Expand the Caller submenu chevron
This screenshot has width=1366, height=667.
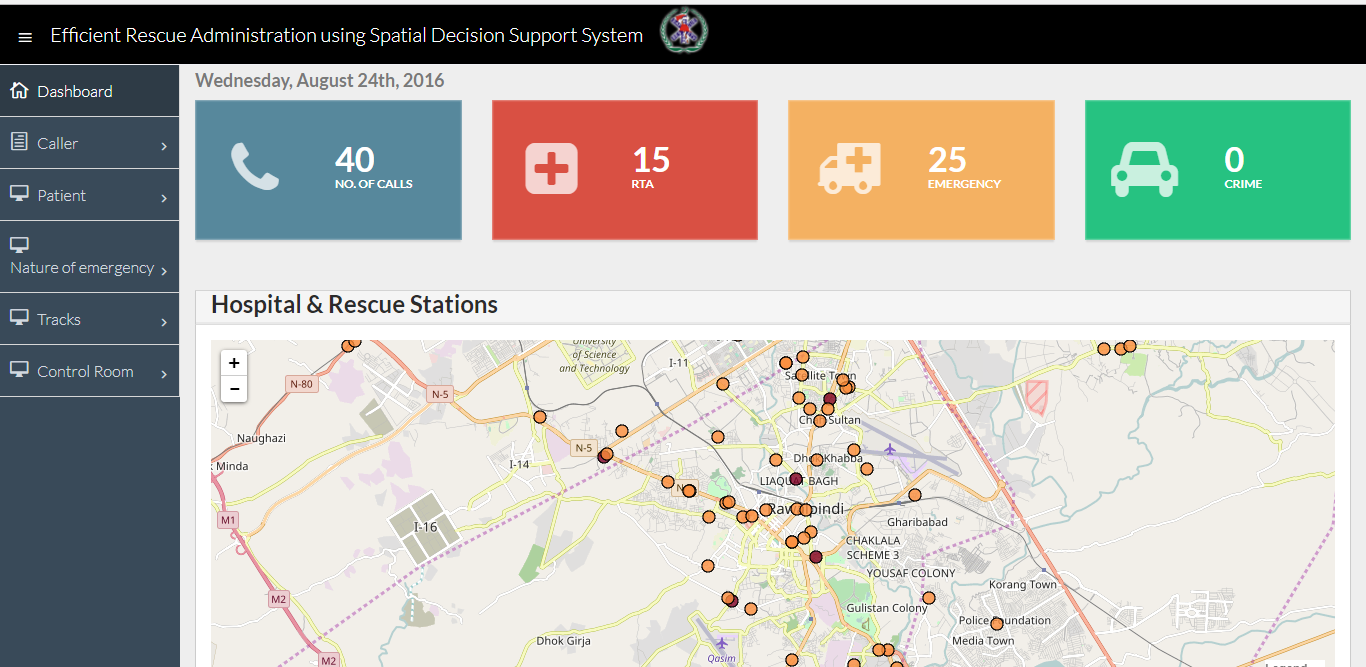tap(164, 147)
